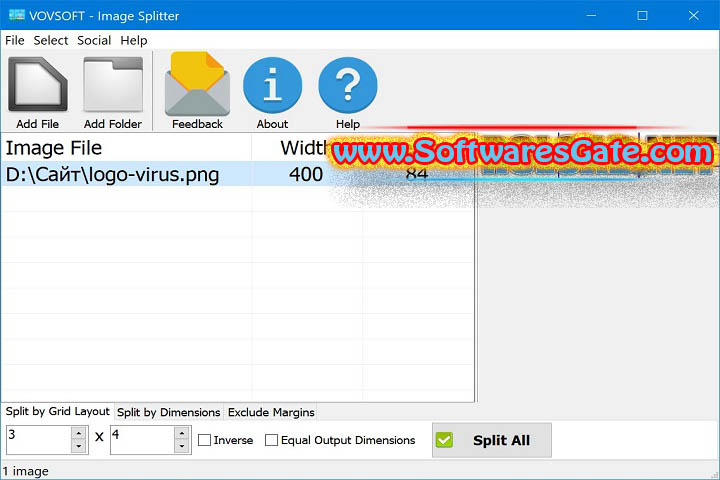The height and width of the screenshot is (480, 720).
Task: Switch to Exclude Margins tab
Action: 271,412
